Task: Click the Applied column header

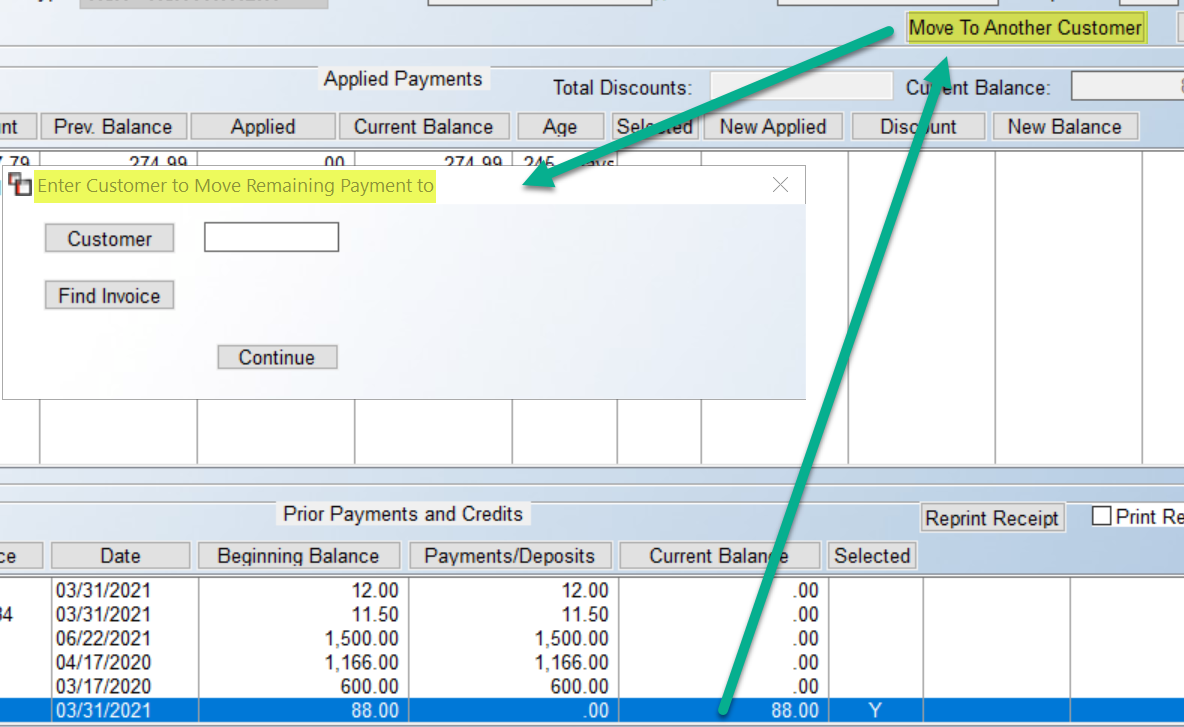Action: coord(262,126)
